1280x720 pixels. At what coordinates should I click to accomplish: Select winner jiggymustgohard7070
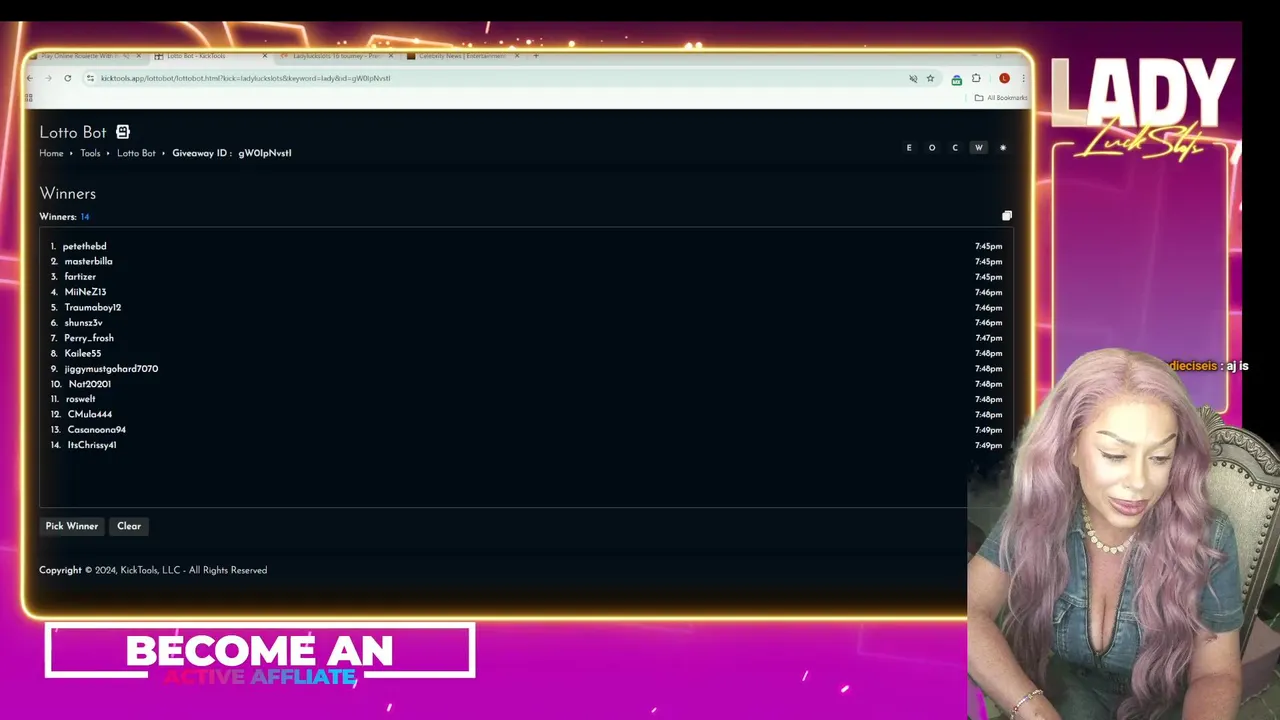[x=111, y=369]
